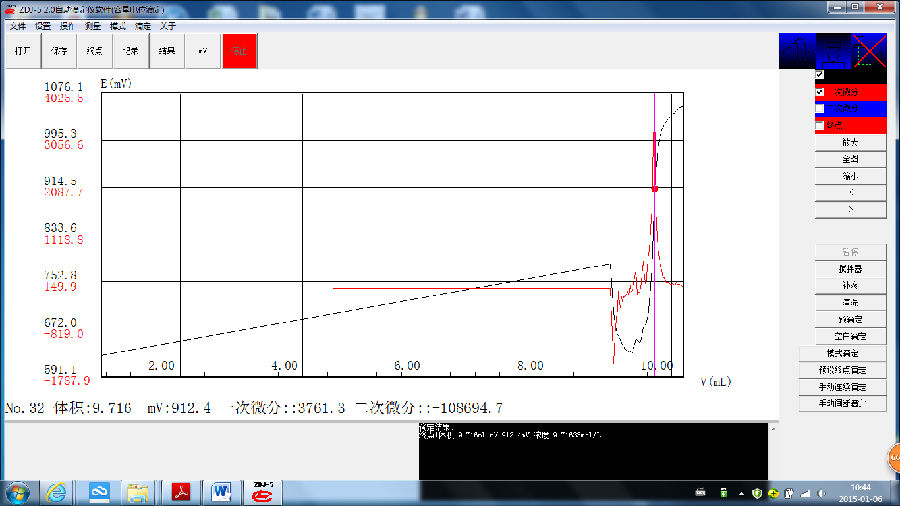This screenshot has height=506, width=900.
Task: Click the 保存 (Save) toolbar button
Action: pos(58,50)
